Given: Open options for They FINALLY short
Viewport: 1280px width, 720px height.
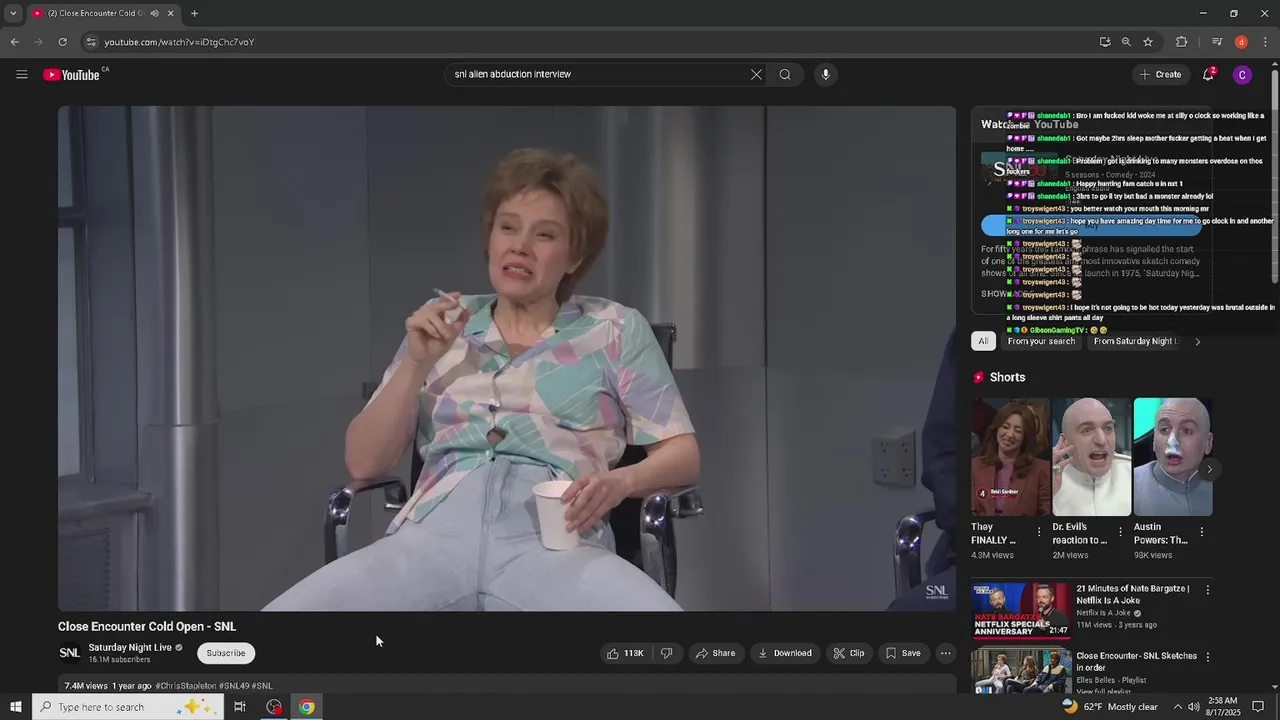Looking at the screenshot, I should [1039, 532].
